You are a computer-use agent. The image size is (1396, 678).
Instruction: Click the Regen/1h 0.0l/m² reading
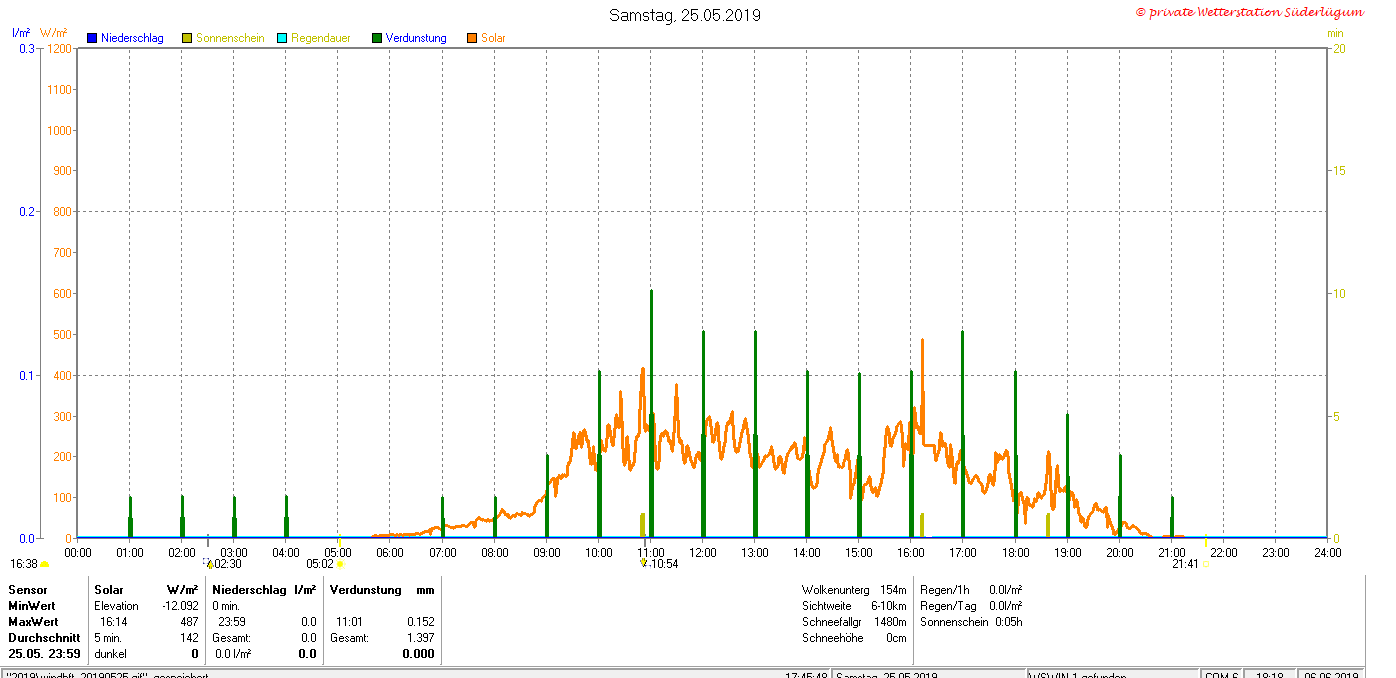point(971,590)
